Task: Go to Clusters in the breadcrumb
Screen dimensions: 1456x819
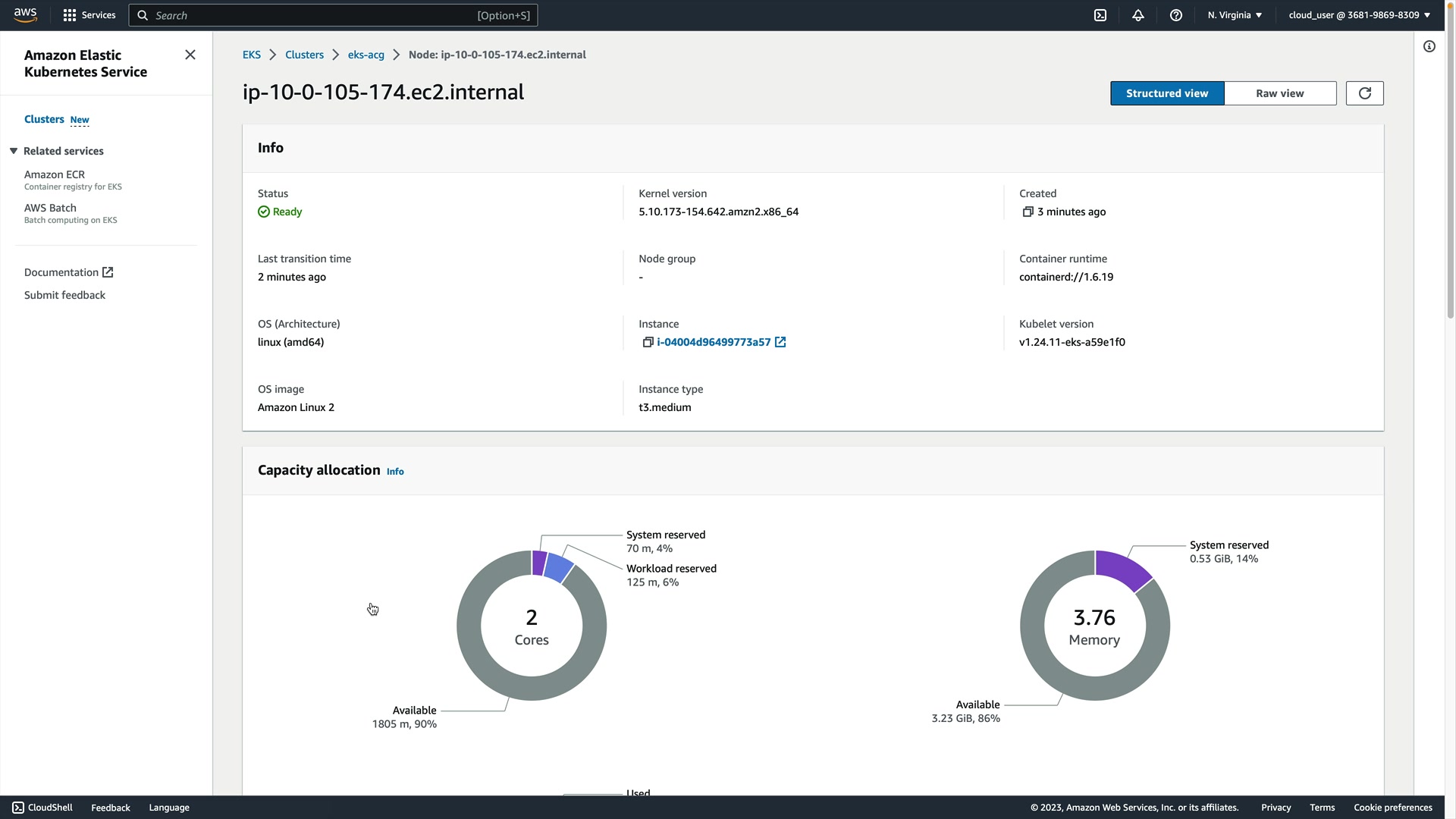Action: coord(304,55)
